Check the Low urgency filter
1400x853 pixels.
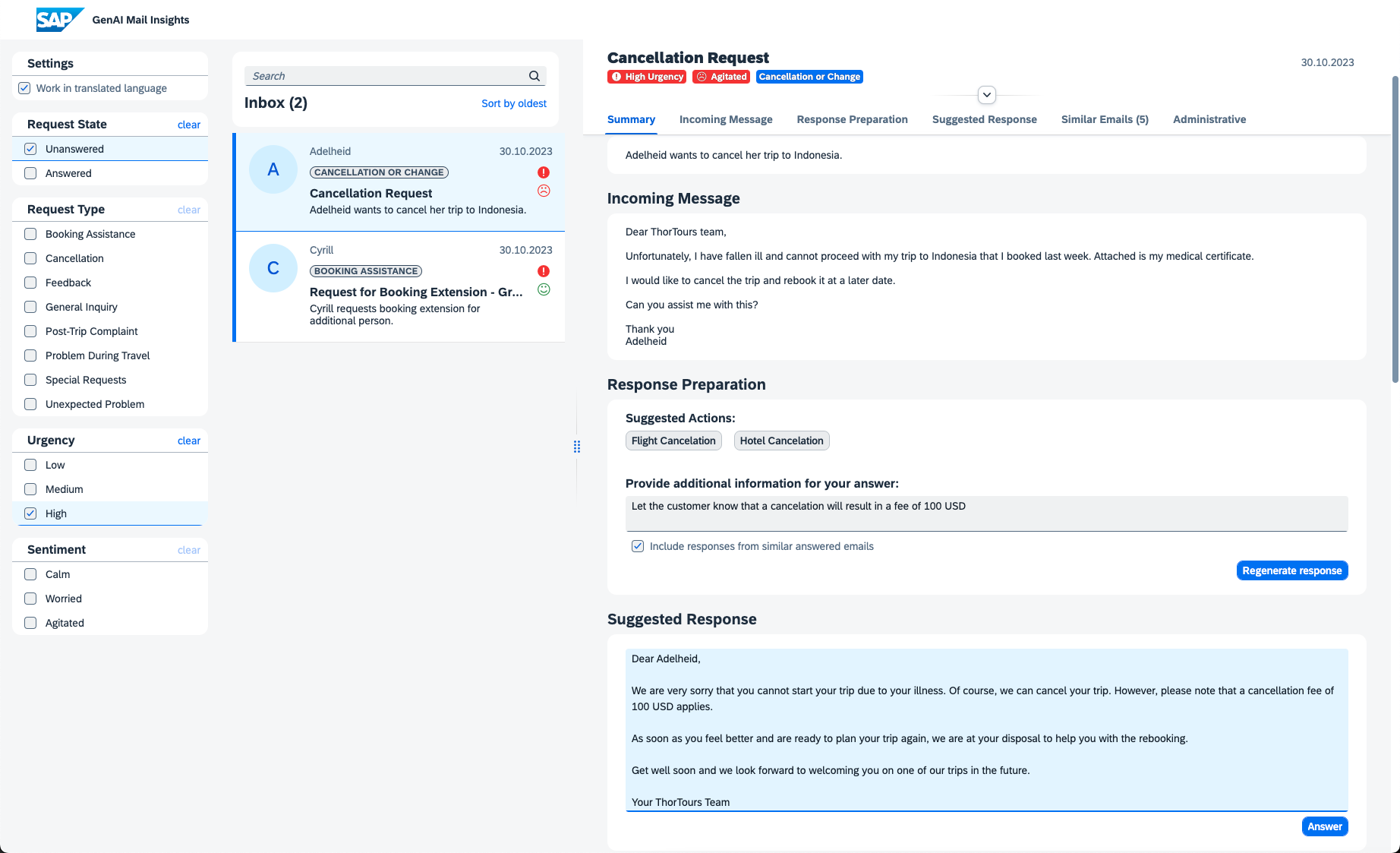tap(30, 465)
